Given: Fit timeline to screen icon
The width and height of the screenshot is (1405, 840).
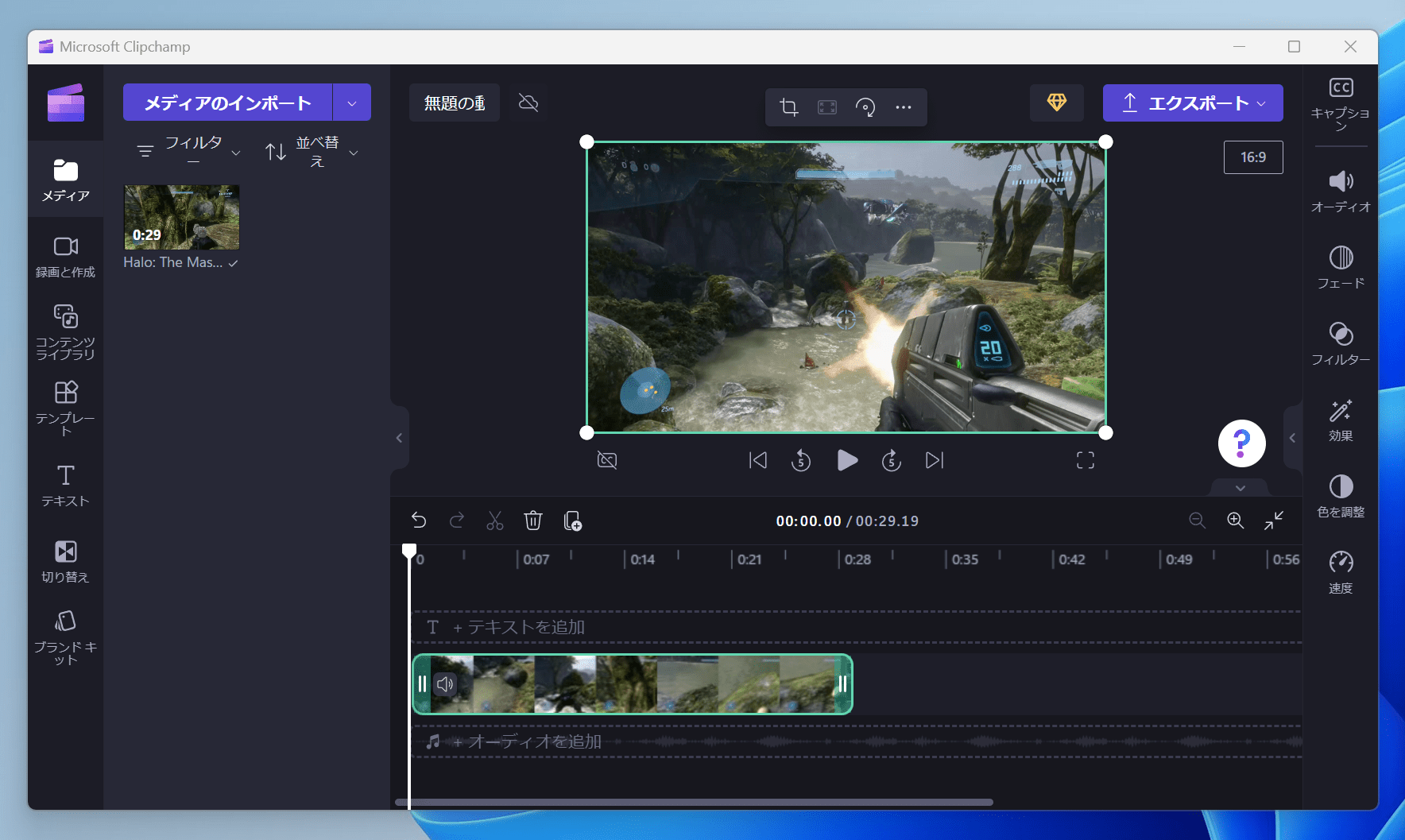Looking at the screenshot, I should 1274,521.
